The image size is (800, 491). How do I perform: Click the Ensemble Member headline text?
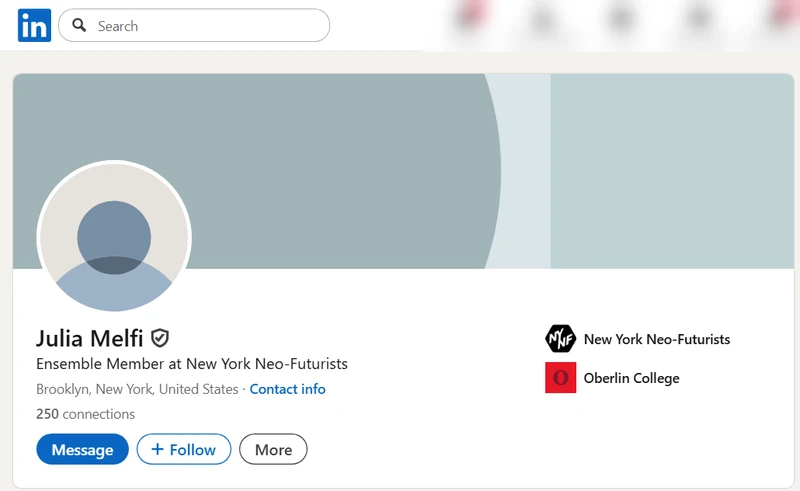[x=192, y=364]
